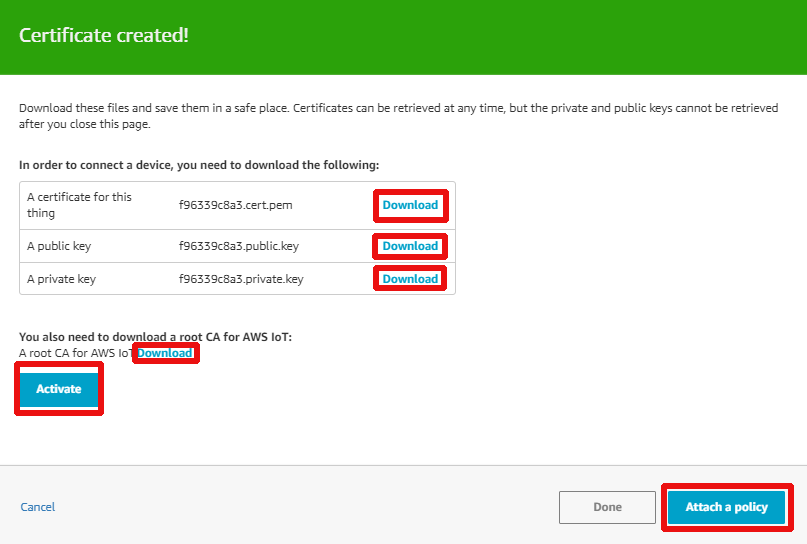Click the 'A private key' label
807x544 pixels.
(x=61, y=279)
